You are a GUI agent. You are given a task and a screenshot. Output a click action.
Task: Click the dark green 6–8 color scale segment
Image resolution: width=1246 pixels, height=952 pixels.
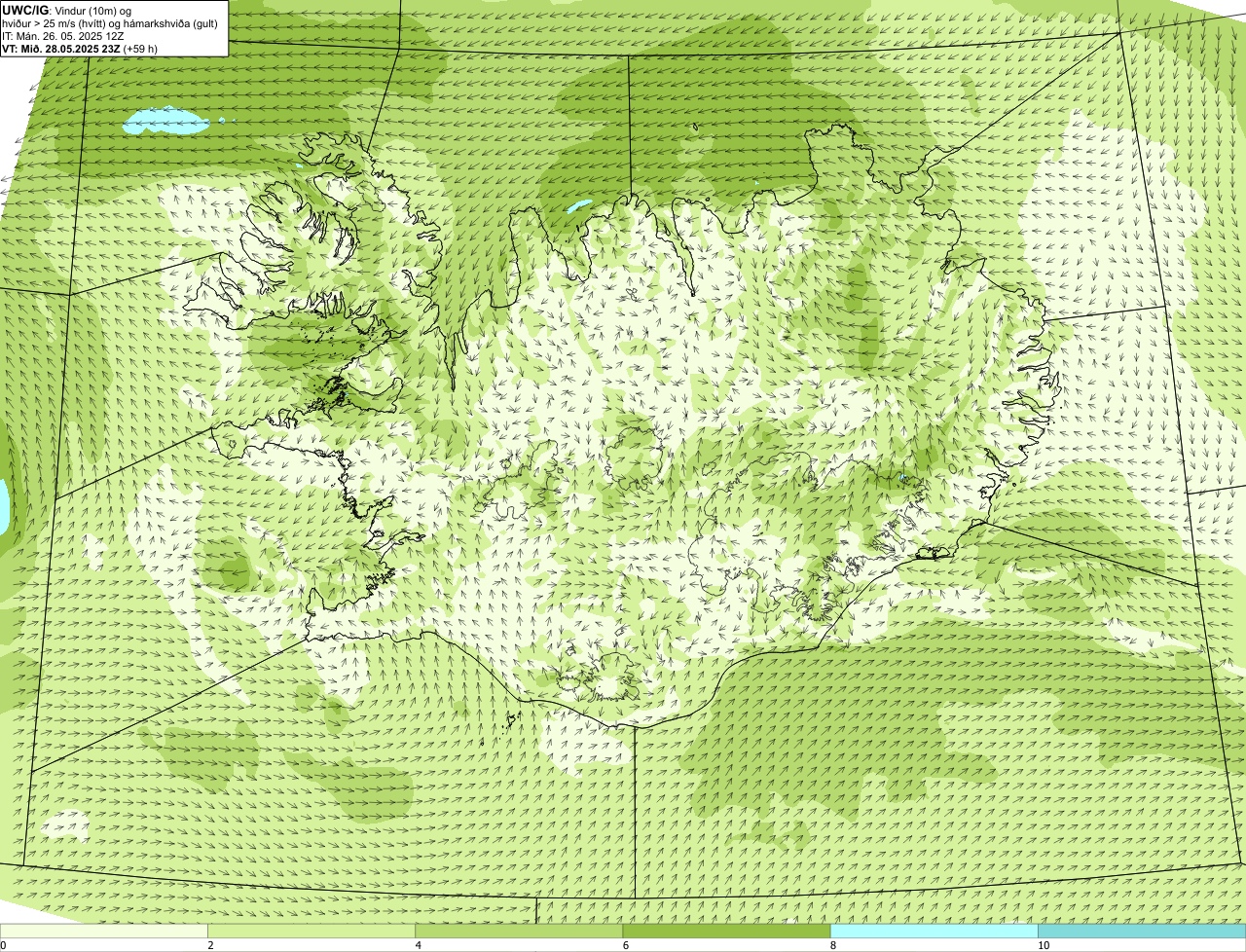[x=726, y=931]
